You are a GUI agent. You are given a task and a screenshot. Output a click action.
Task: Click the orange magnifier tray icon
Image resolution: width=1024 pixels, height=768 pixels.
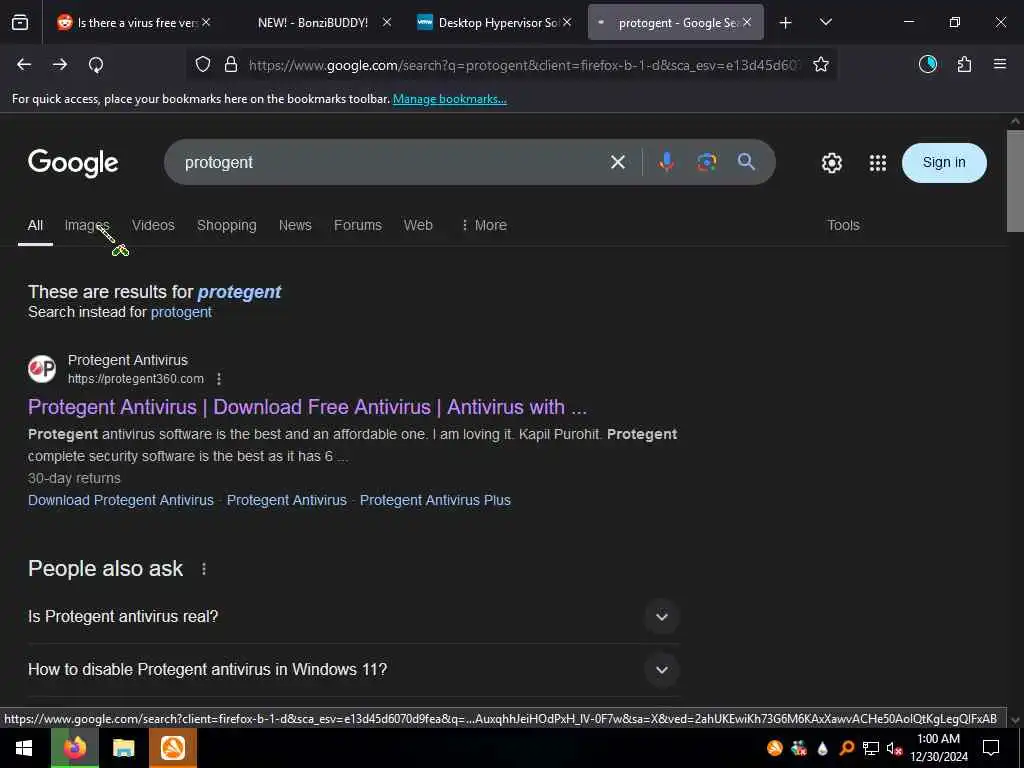click(x=846, y=748)
